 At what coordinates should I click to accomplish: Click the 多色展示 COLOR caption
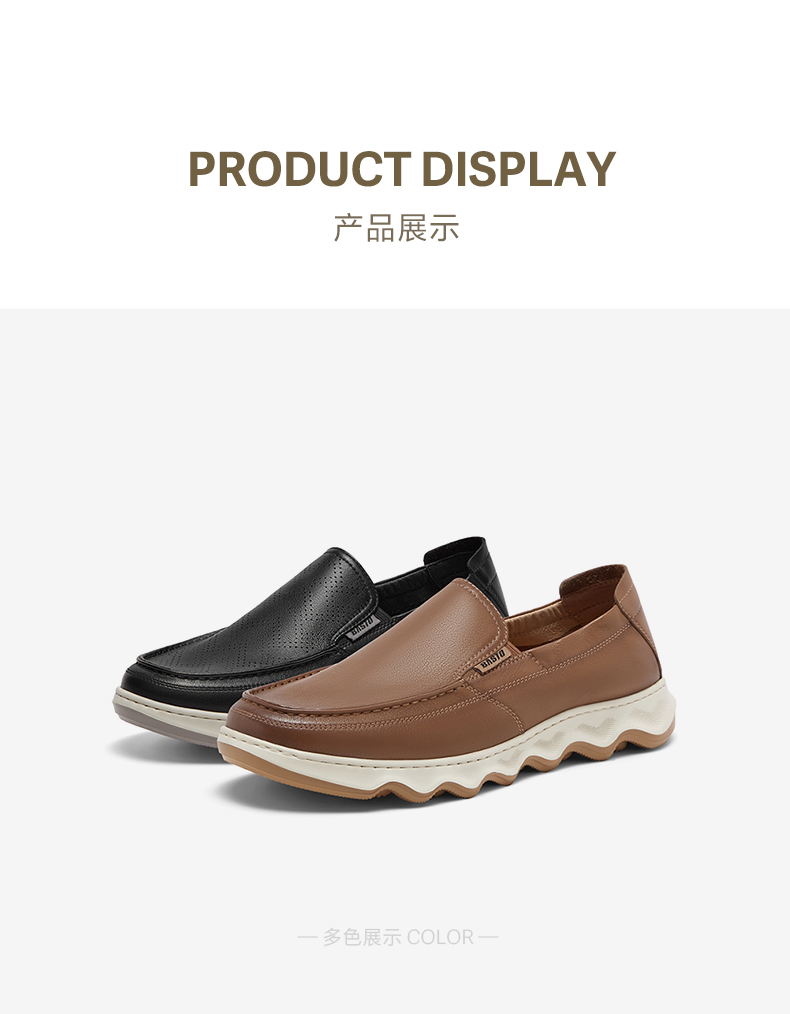pyautogui.click(x=397, y=937)
